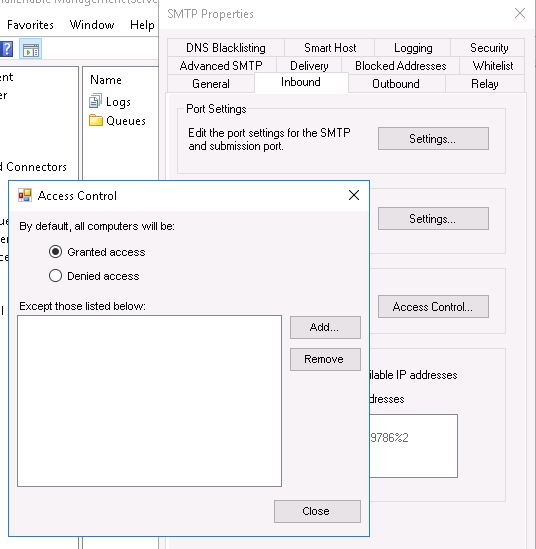
Task: Click the IP addresses list box in SMTP Properties
Action: [413, 446]
